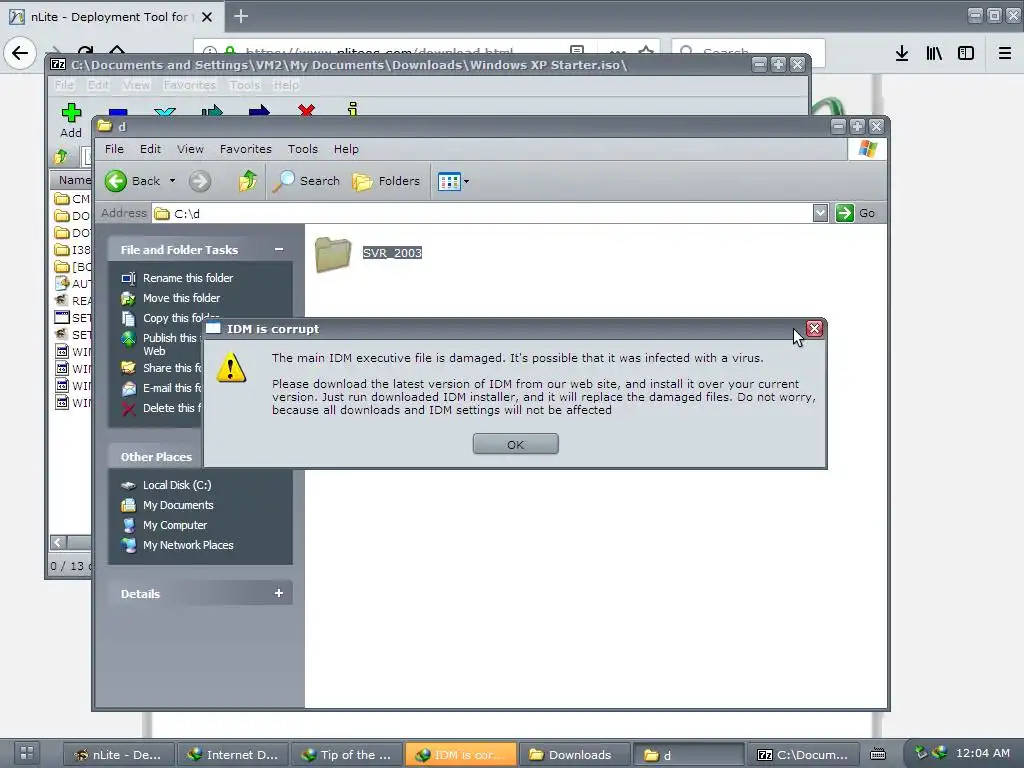Open the Tools menu in the d window

click(302, 149)
